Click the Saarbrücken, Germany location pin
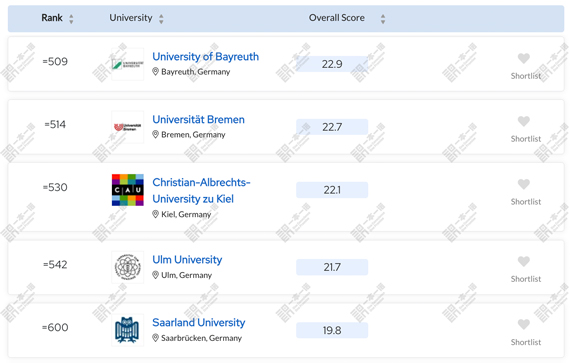Image resolution: width=570 pixels, height=363 pixels. click(155, 338)
